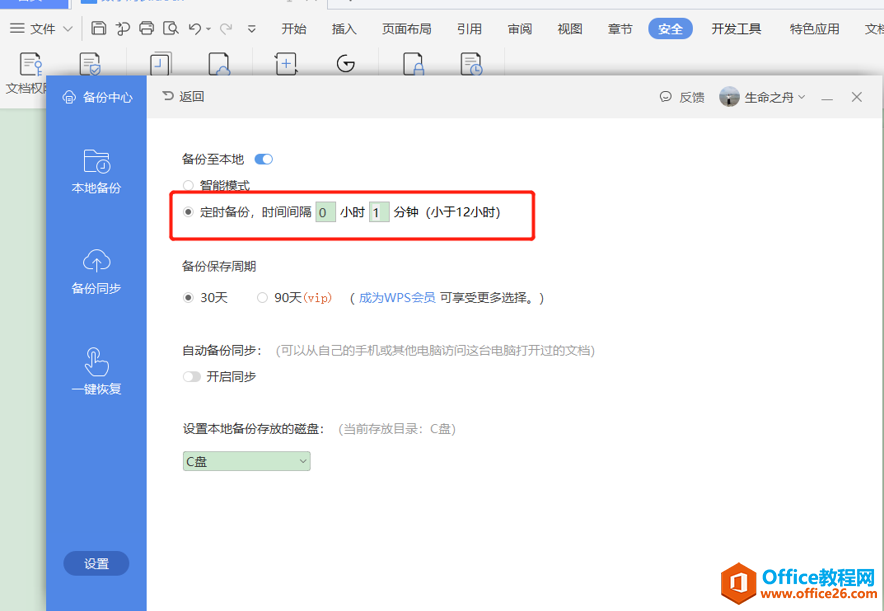Viewport: 884px width, 611px height.
Task: Open the 备份同步 cloud sync section
Action: tap(96, 271)
